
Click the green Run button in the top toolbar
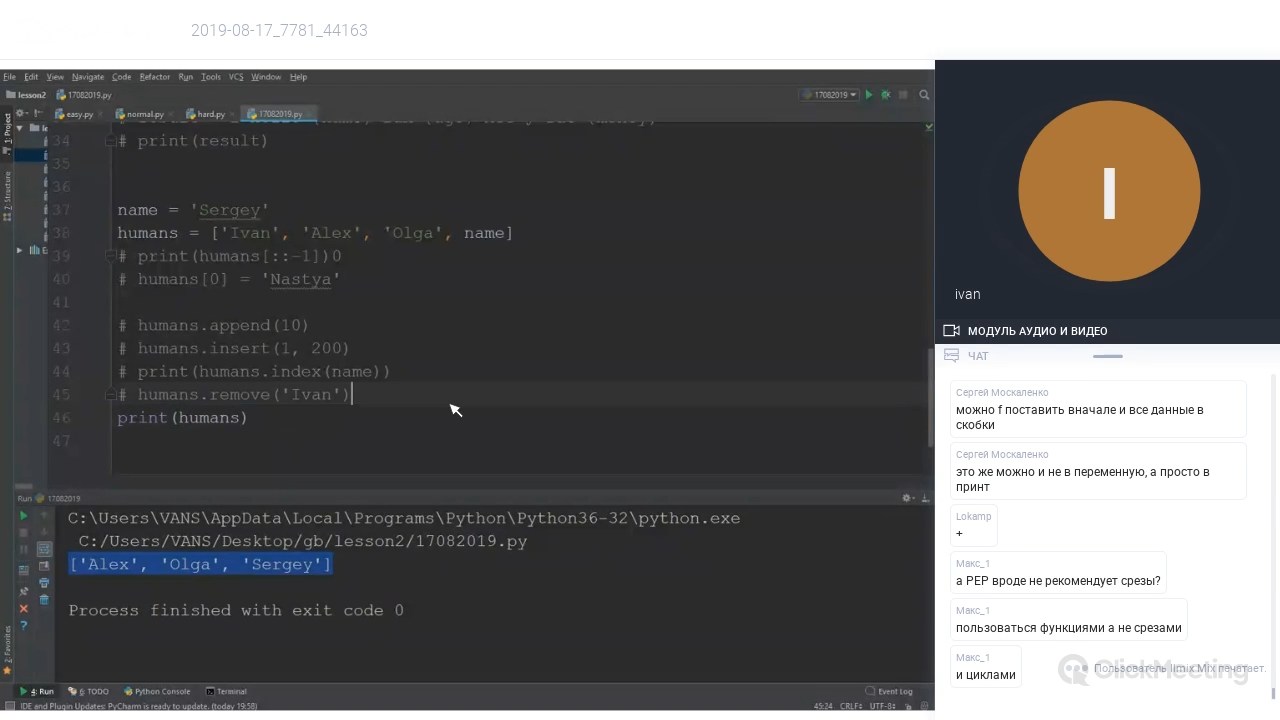point(869,95)
